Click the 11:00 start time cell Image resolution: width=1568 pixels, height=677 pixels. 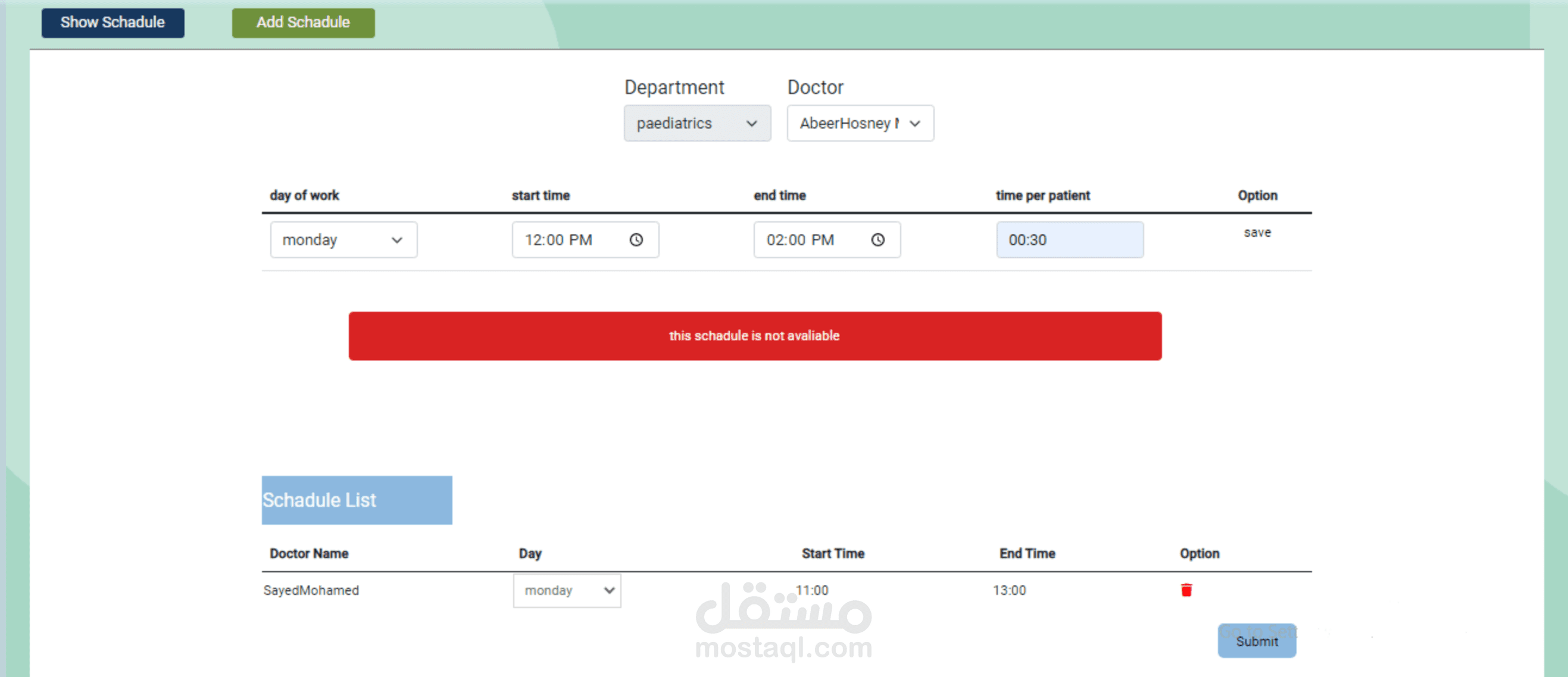pyautogui.click(x=811, y=590)
